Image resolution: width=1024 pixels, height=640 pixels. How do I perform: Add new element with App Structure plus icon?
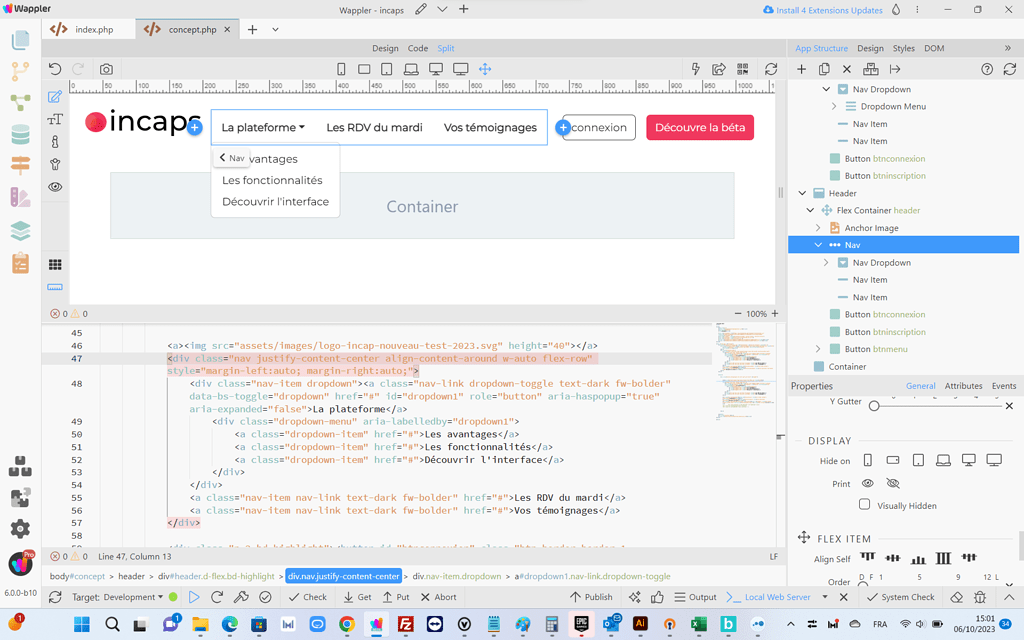(x=801, y=69)
